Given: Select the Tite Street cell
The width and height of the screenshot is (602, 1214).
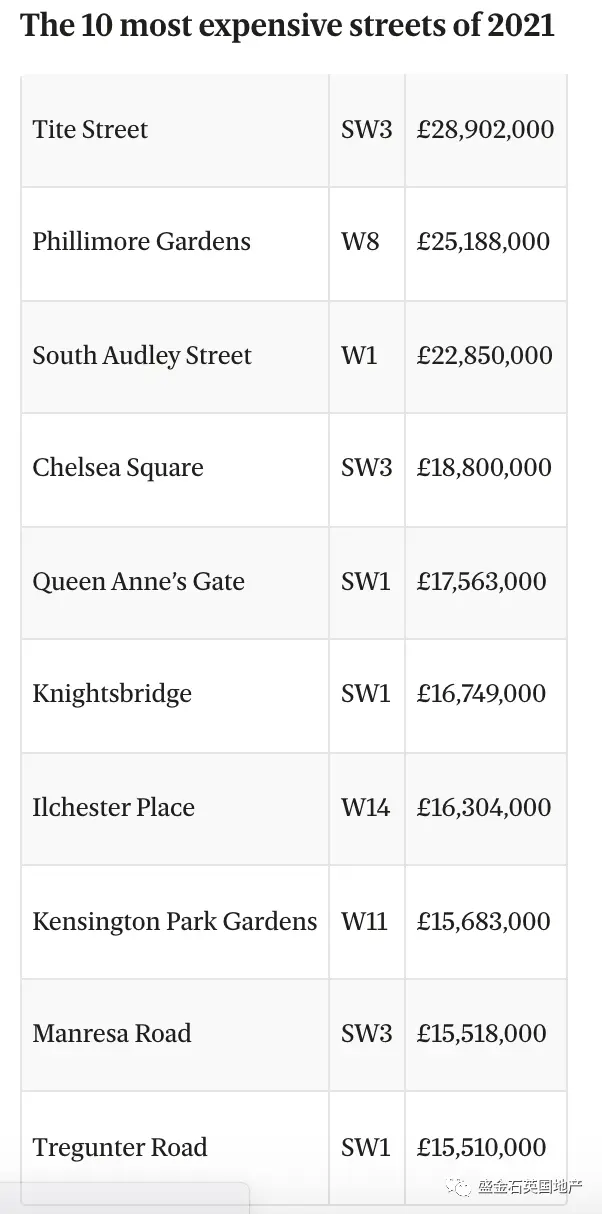Looking at the screenshot, I should point(175,130).
